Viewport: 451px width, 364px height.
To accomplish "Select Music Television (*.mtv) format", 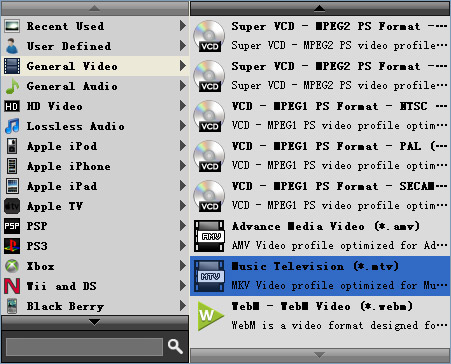I will pyautogui.click(x=320, y=276).
